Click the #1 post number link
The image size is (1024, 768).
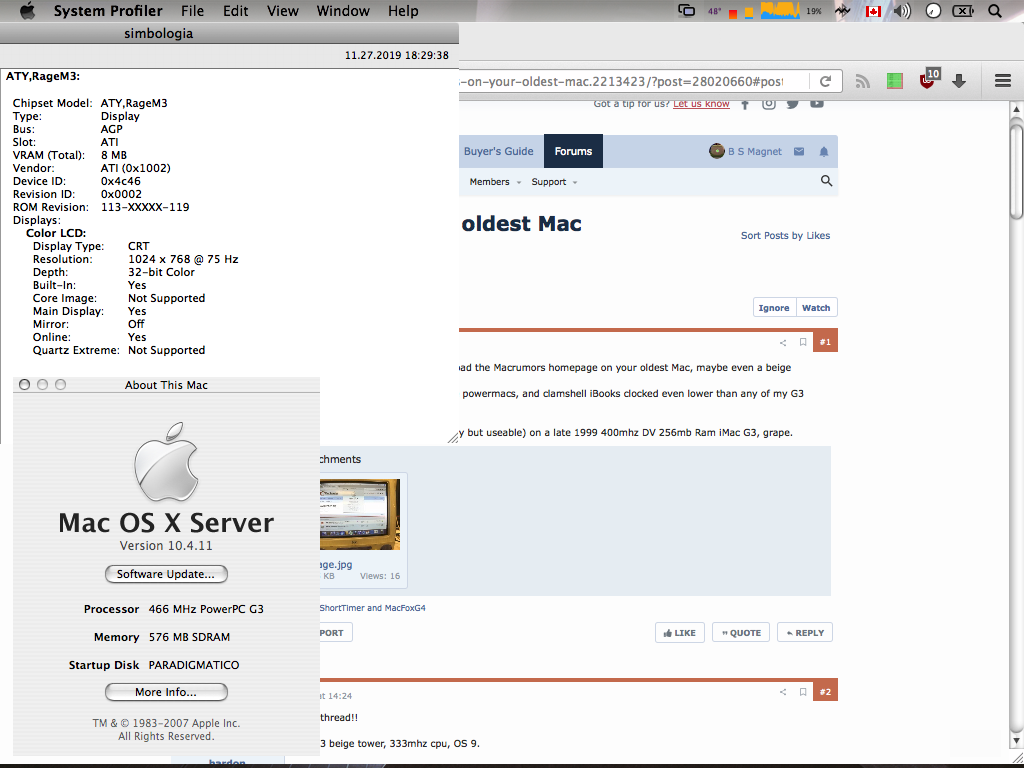[x=825, y=342]
